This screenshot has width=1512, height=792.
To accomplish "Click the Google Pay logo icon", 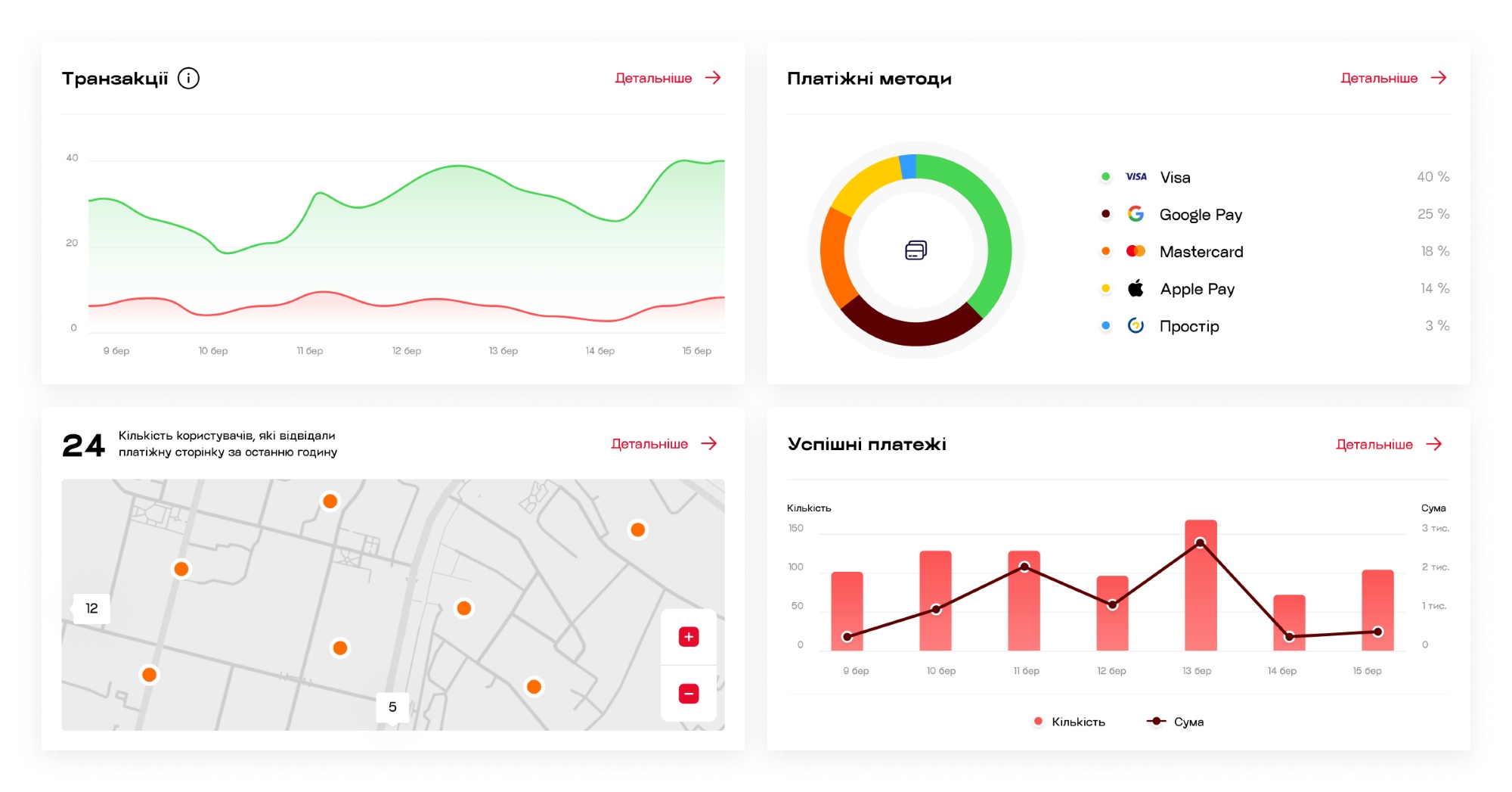I will pyautogui.click(x=1136, y=214).
